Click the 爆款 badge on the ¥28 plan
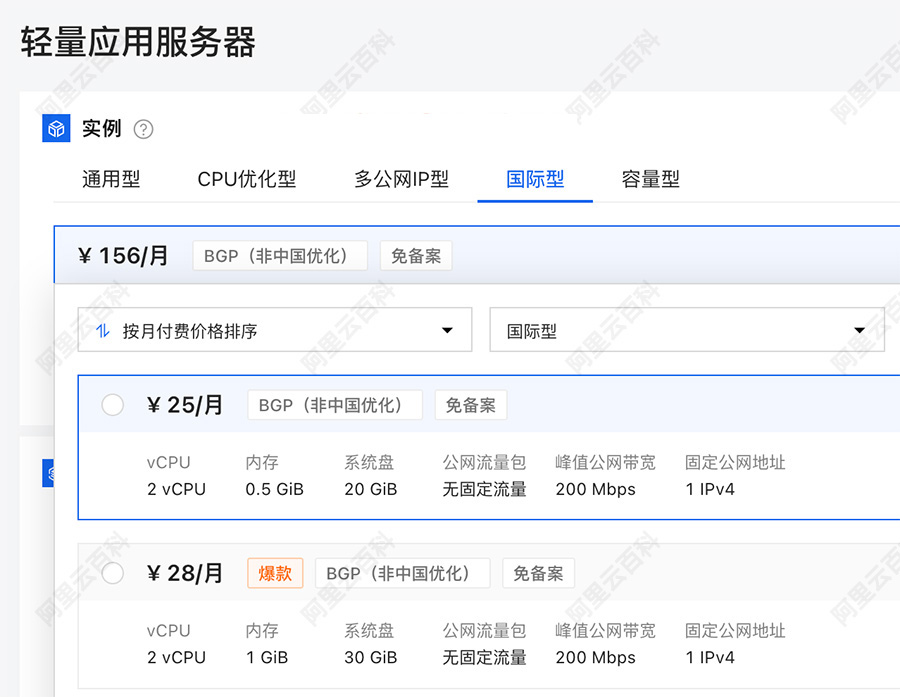Screen dimensions: 900x697 (275, 573)
